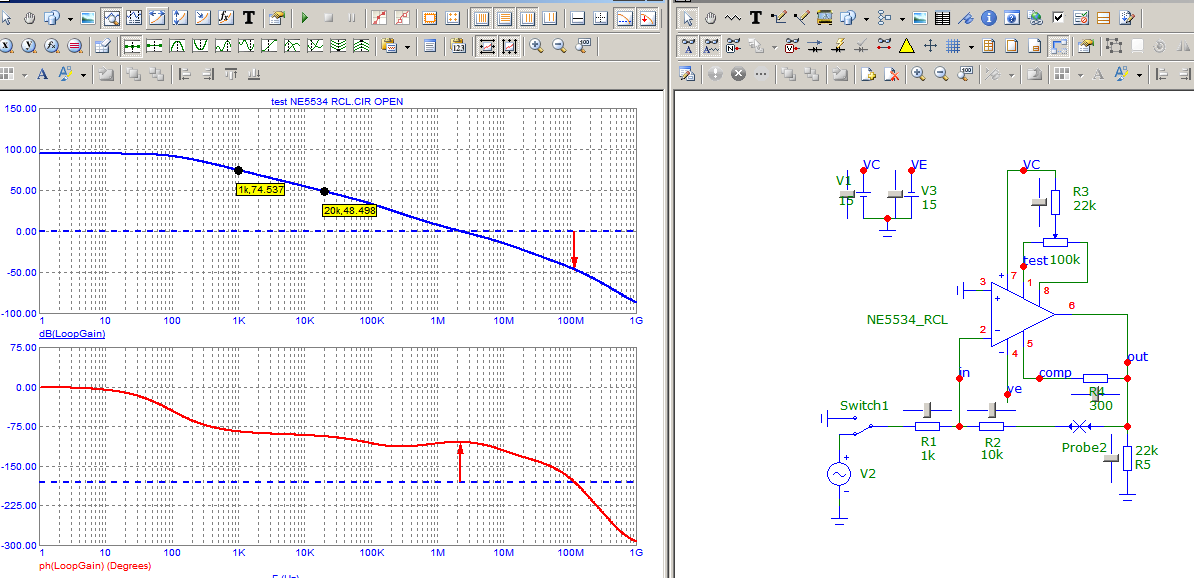Open the analysis Properties icon

tap(276, 18)
